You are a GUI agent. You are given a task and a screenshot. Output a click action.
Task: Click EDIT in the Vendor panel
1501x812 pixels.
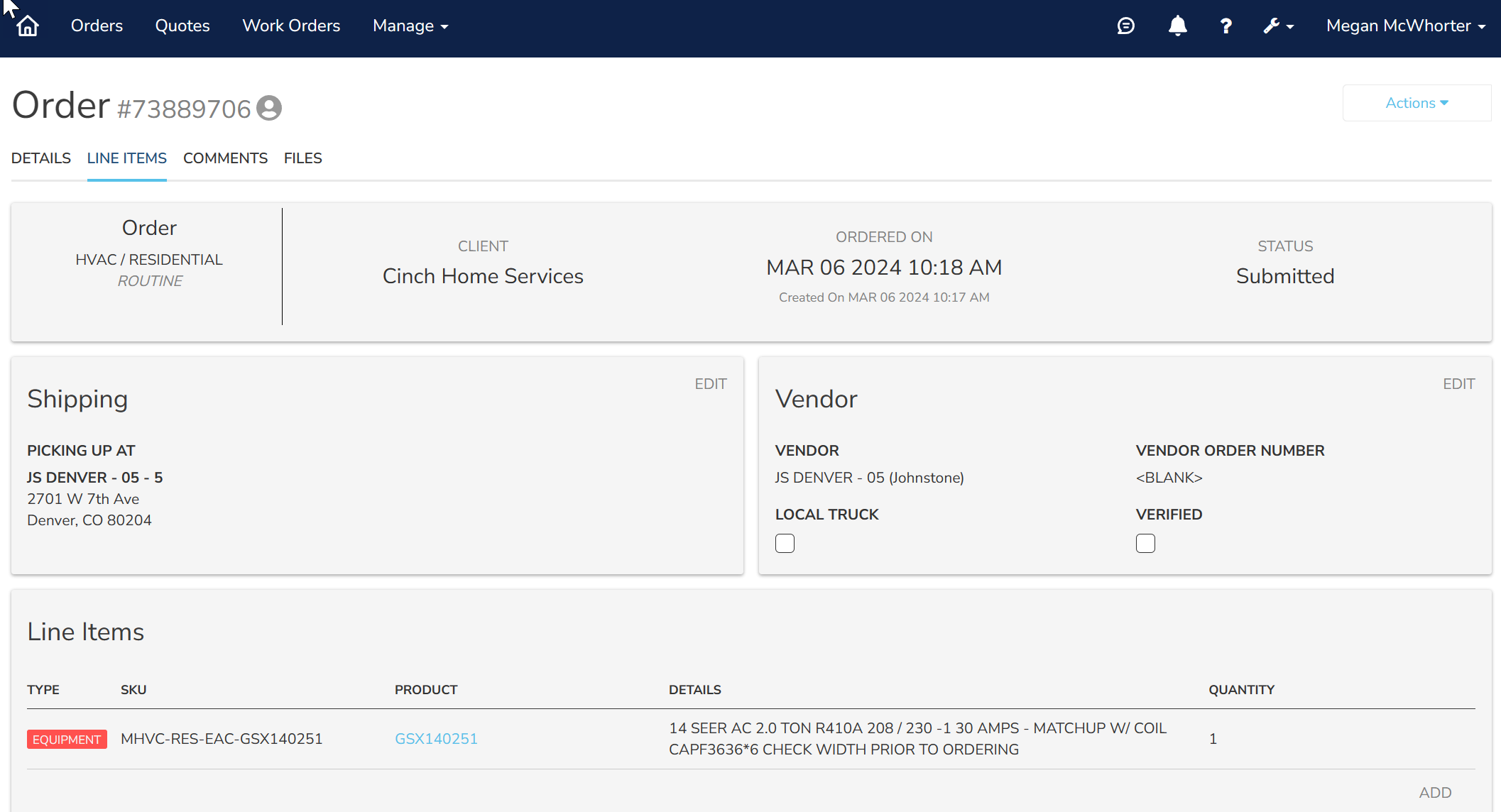coord(1458,384)
